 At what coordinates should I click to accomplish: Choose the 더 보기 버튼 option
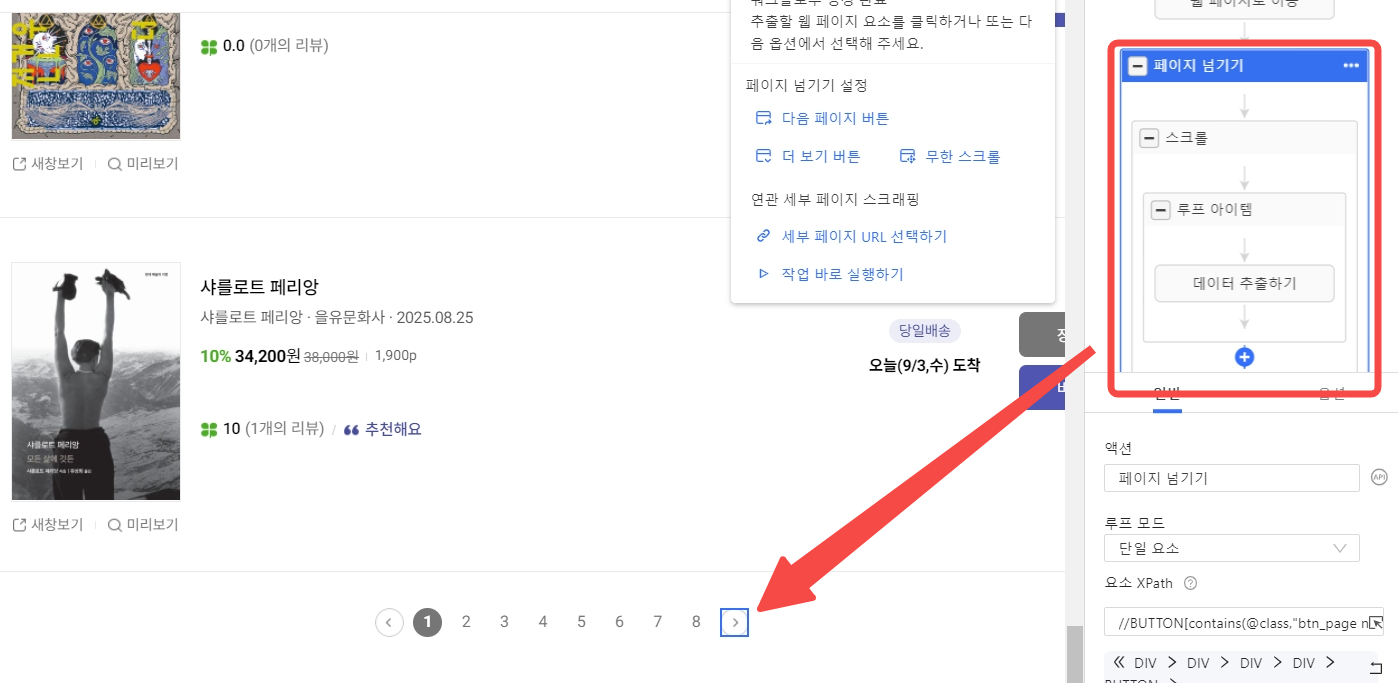point(820,156)
